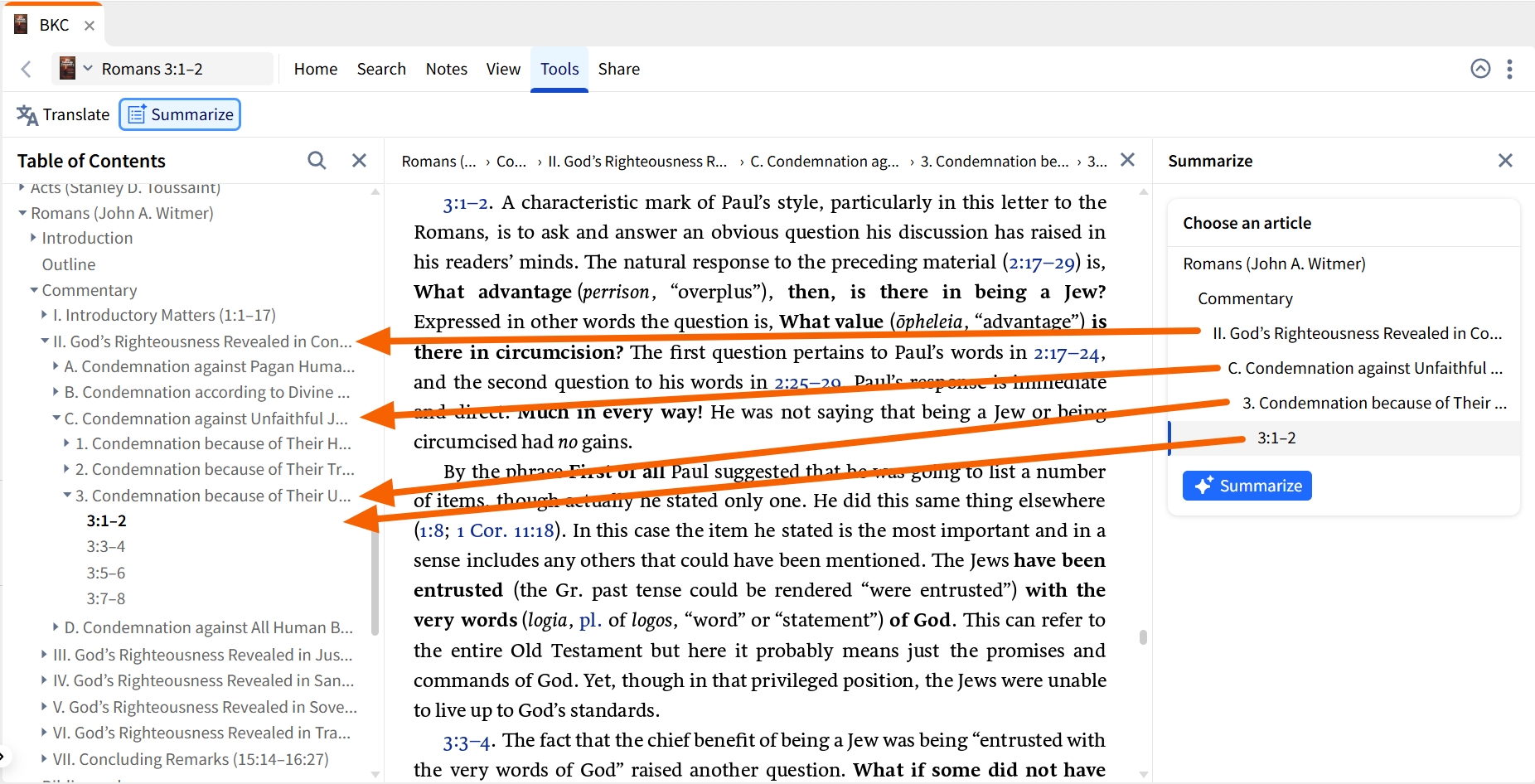Select the Tools tab
Screen dimensions: 1535x784
[x=559, y=69]
